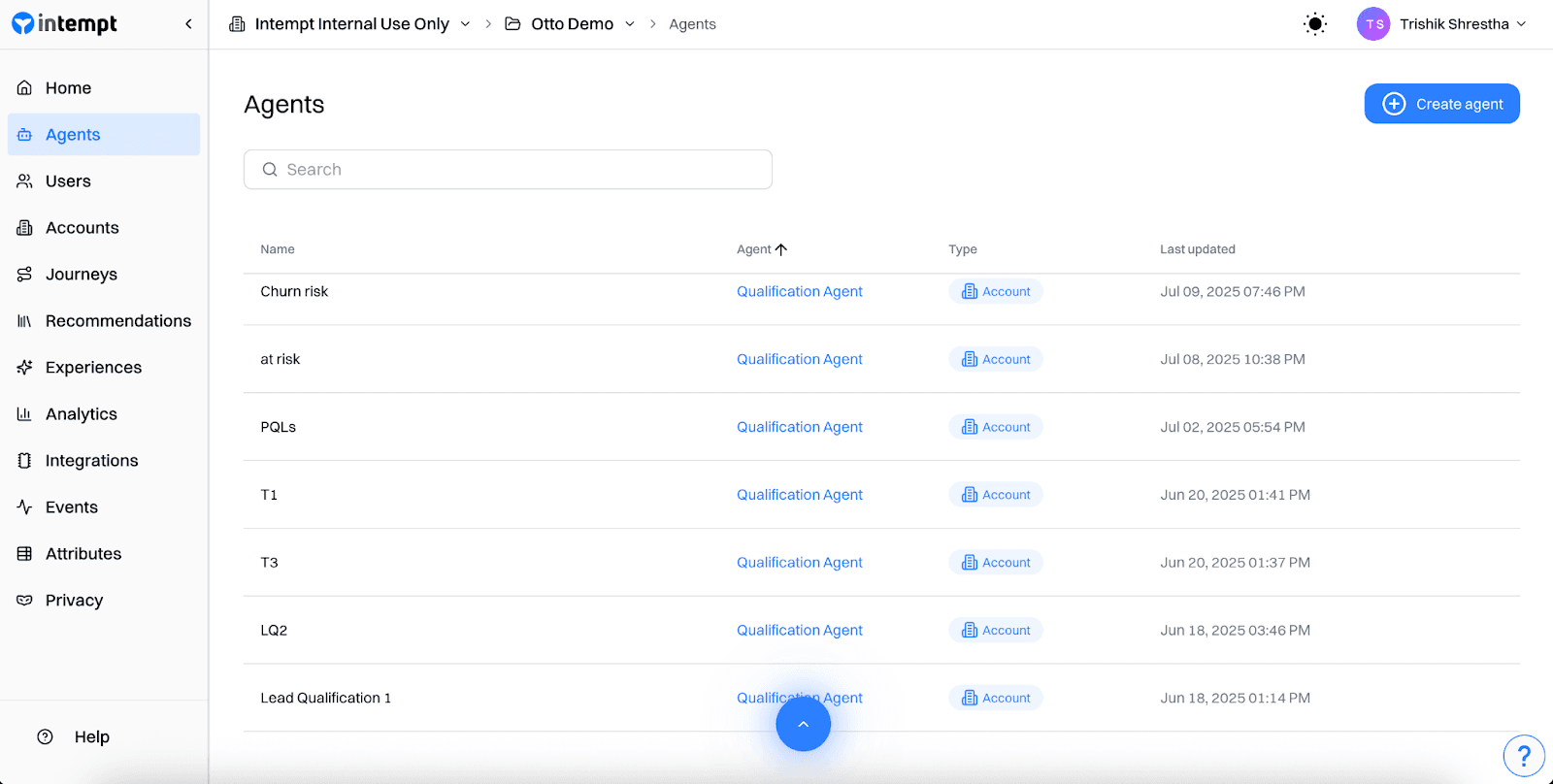Click the Attributes table icon
The image size is (1553, 784).
click(25, 554)
